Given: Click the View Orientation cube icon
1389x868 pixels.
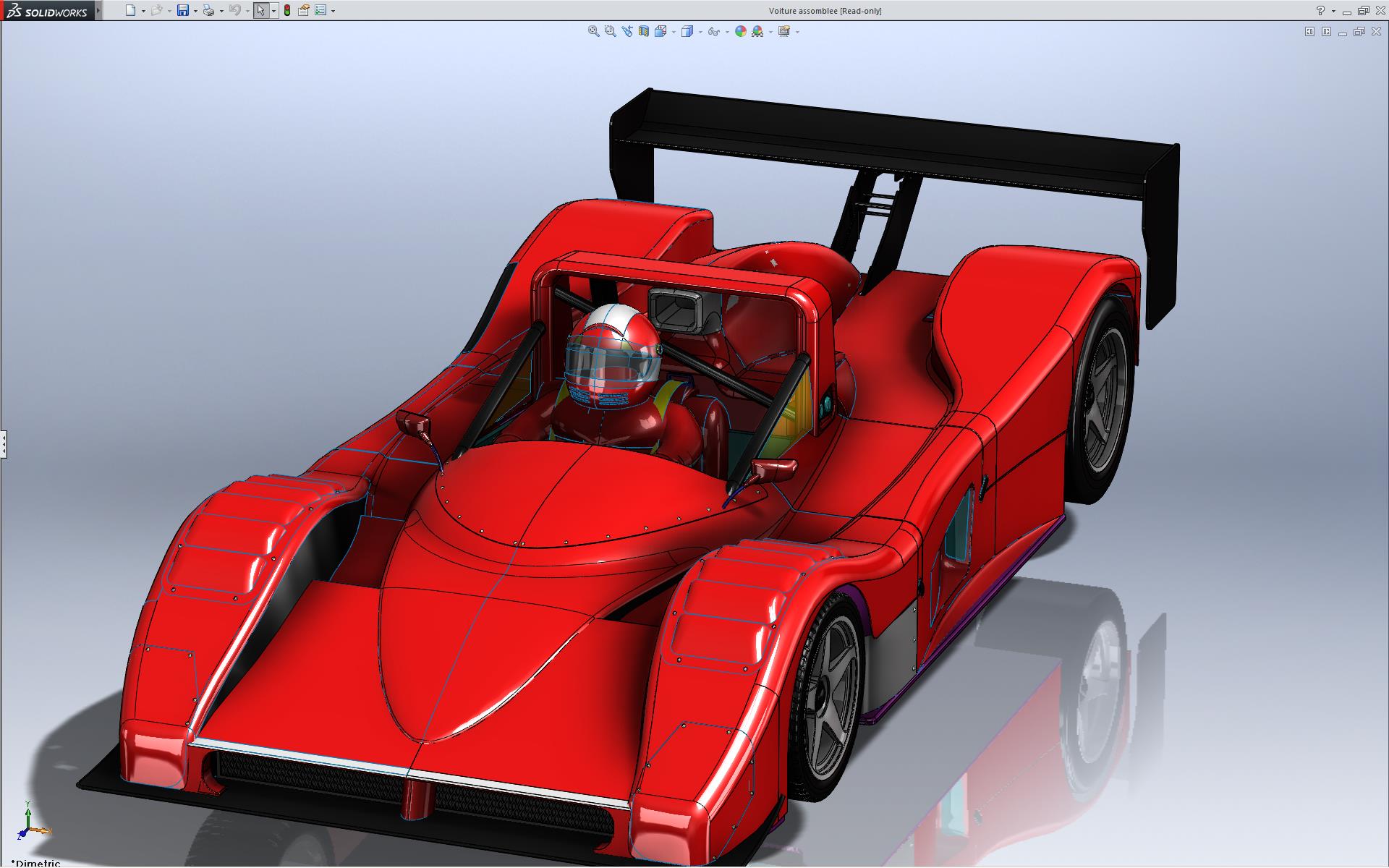Looking at the screenshot, I should coord(660,31).
